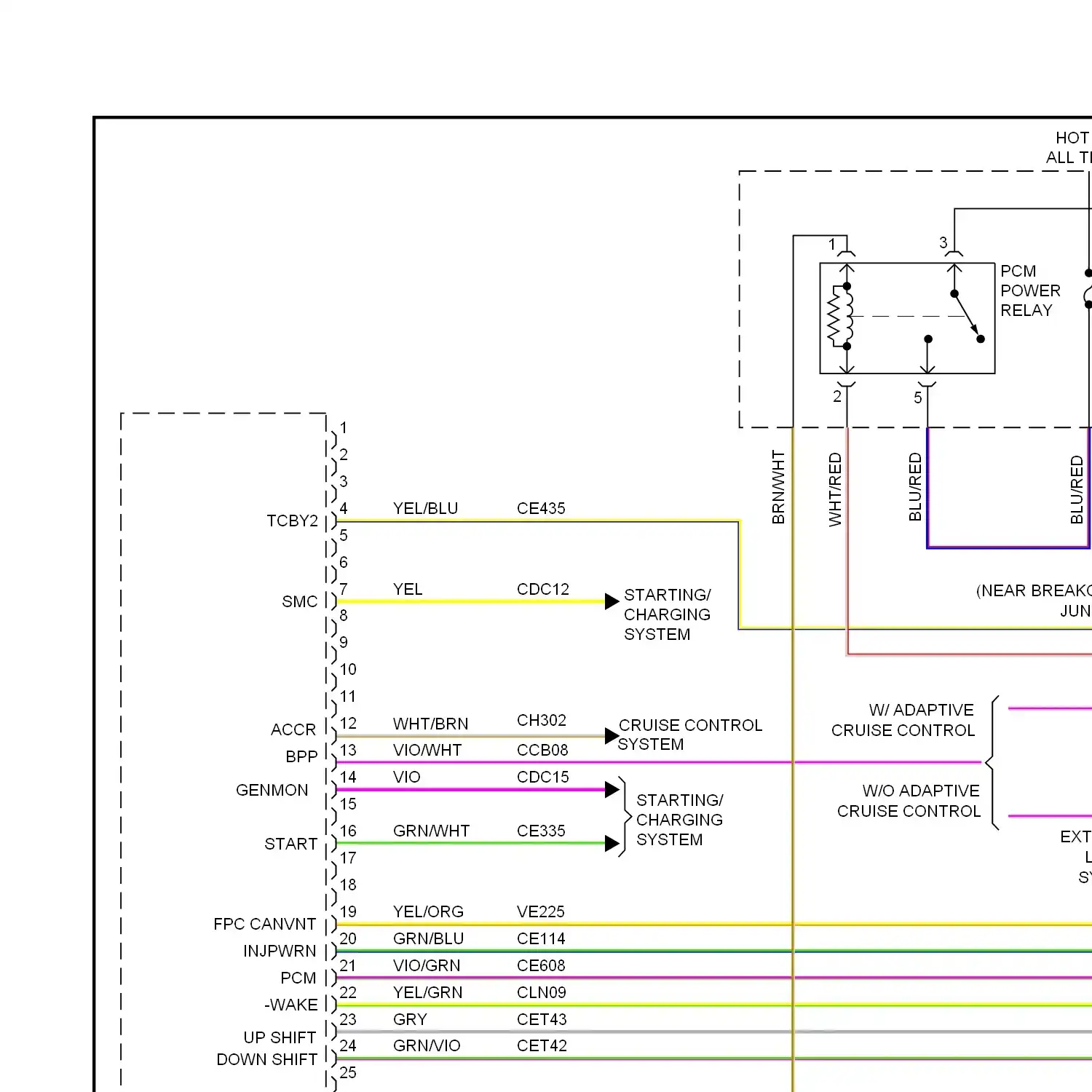This screenshot has height=1092, width=1092.
Task: Select the W/ ADAPTIVE CRUISE CONTROL note
Action: tap(903, 720)
